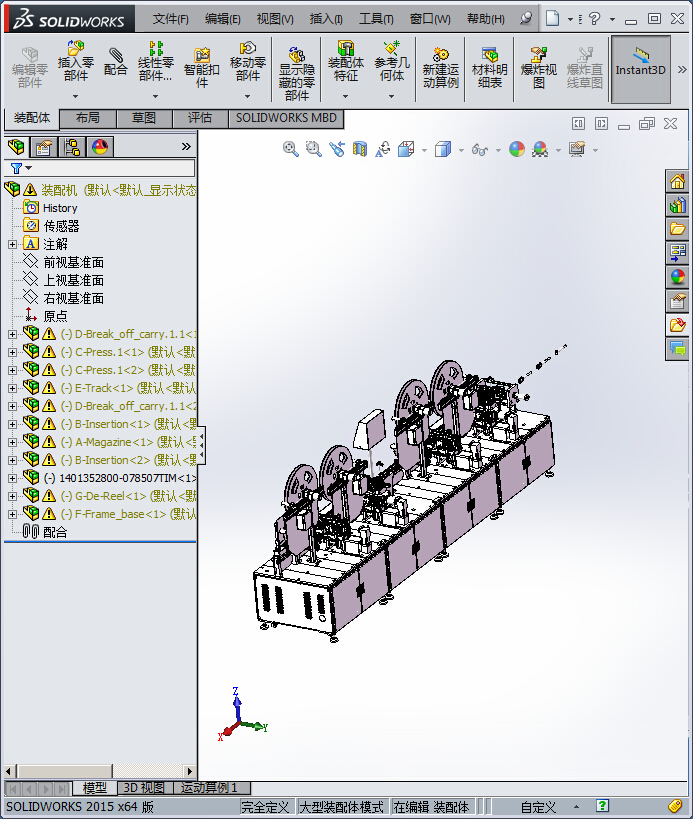The width and height of the screenshot is (693, 819).
Task: Click Apply Scene icon in view toolbar
Action: [x=540, y=149]
